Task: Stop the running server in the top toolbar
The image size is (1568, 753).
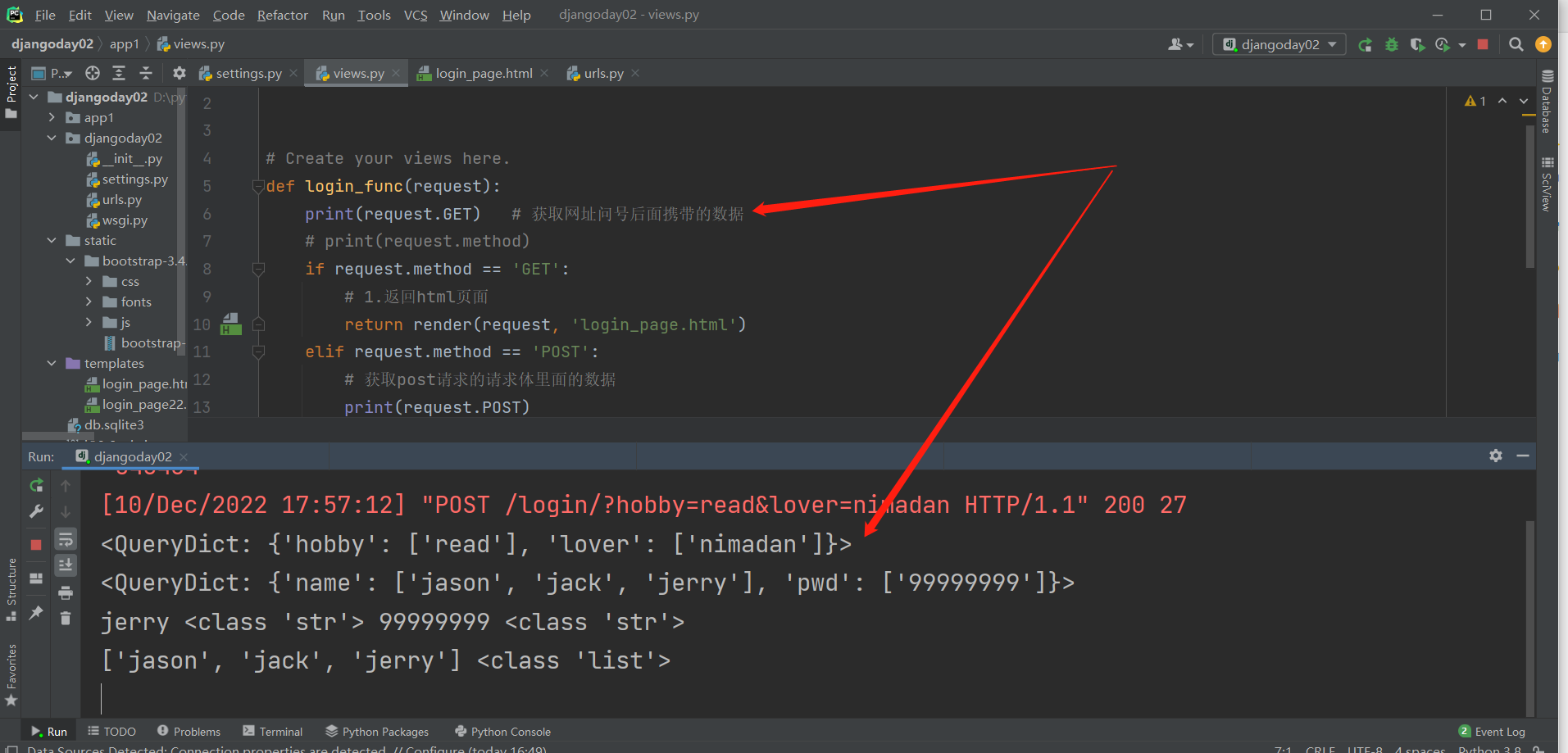Action: pos(1483,44)
